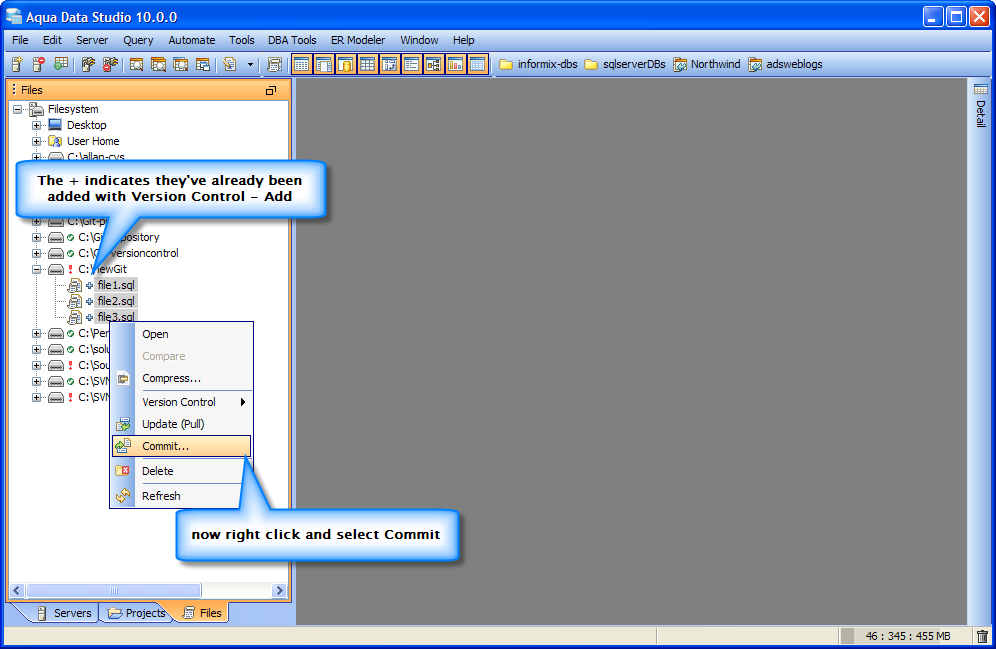Screen dimensions: 996x649
Task: Open the Automate menu
Action: point(191,40)
